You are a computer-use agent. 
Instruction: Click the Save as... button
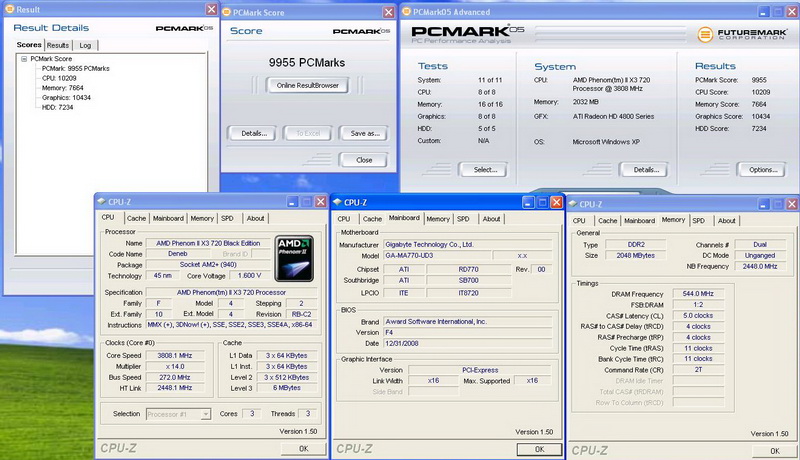click(365, 133)
